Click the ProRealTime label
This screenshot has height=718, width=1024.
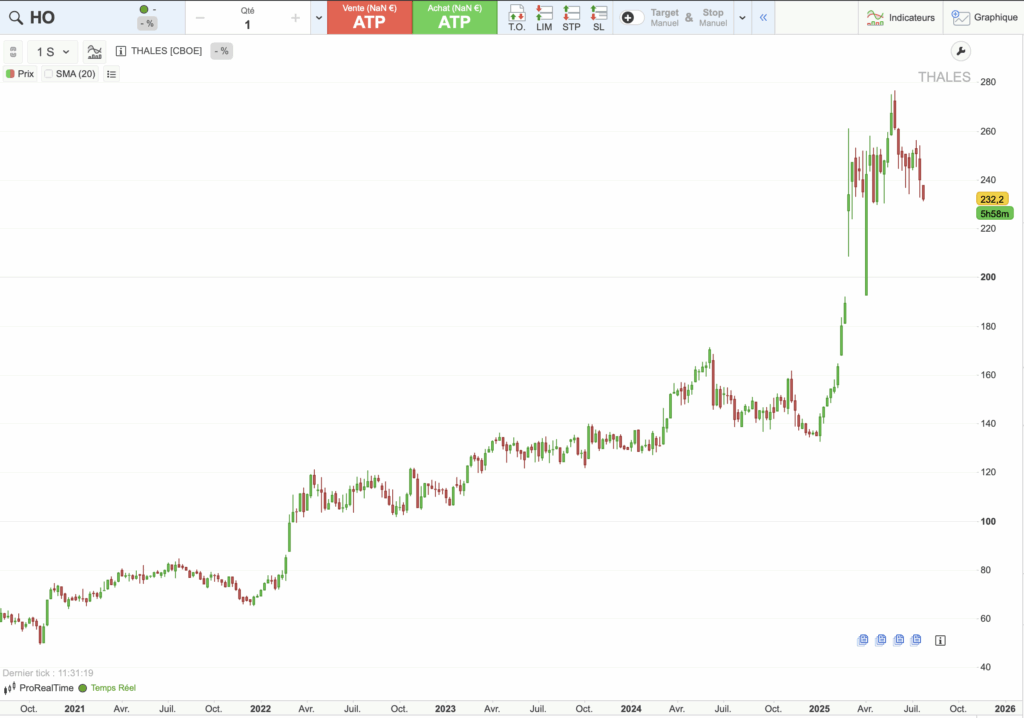[x=46, y=688]
